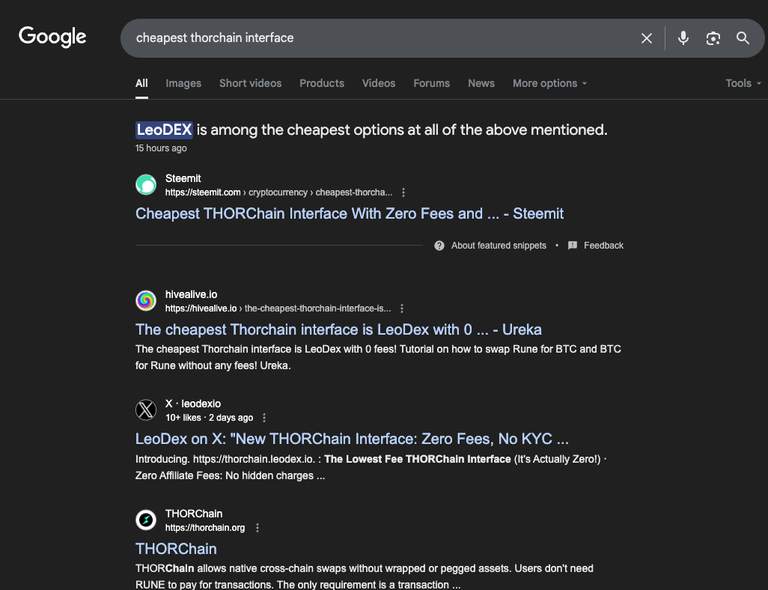Expand the Tools dropdown
Image resolution: width=768 pixels, height=590 pixels.
[743, 83]
